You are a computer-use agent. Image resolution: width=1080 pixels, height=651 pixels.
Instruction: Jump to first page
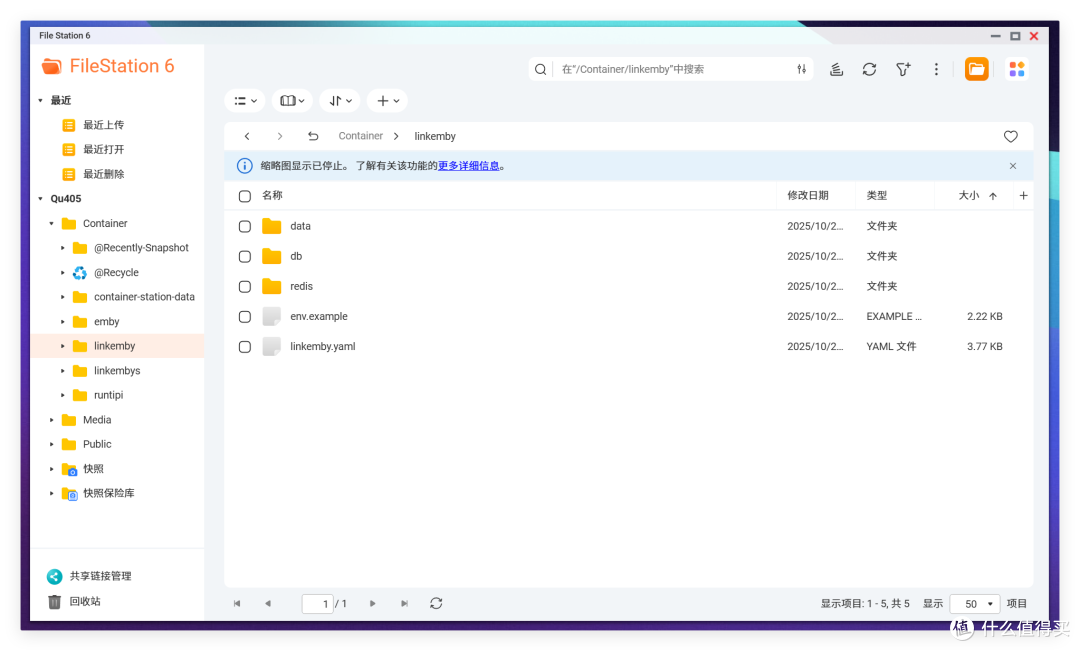coord(237,603)
